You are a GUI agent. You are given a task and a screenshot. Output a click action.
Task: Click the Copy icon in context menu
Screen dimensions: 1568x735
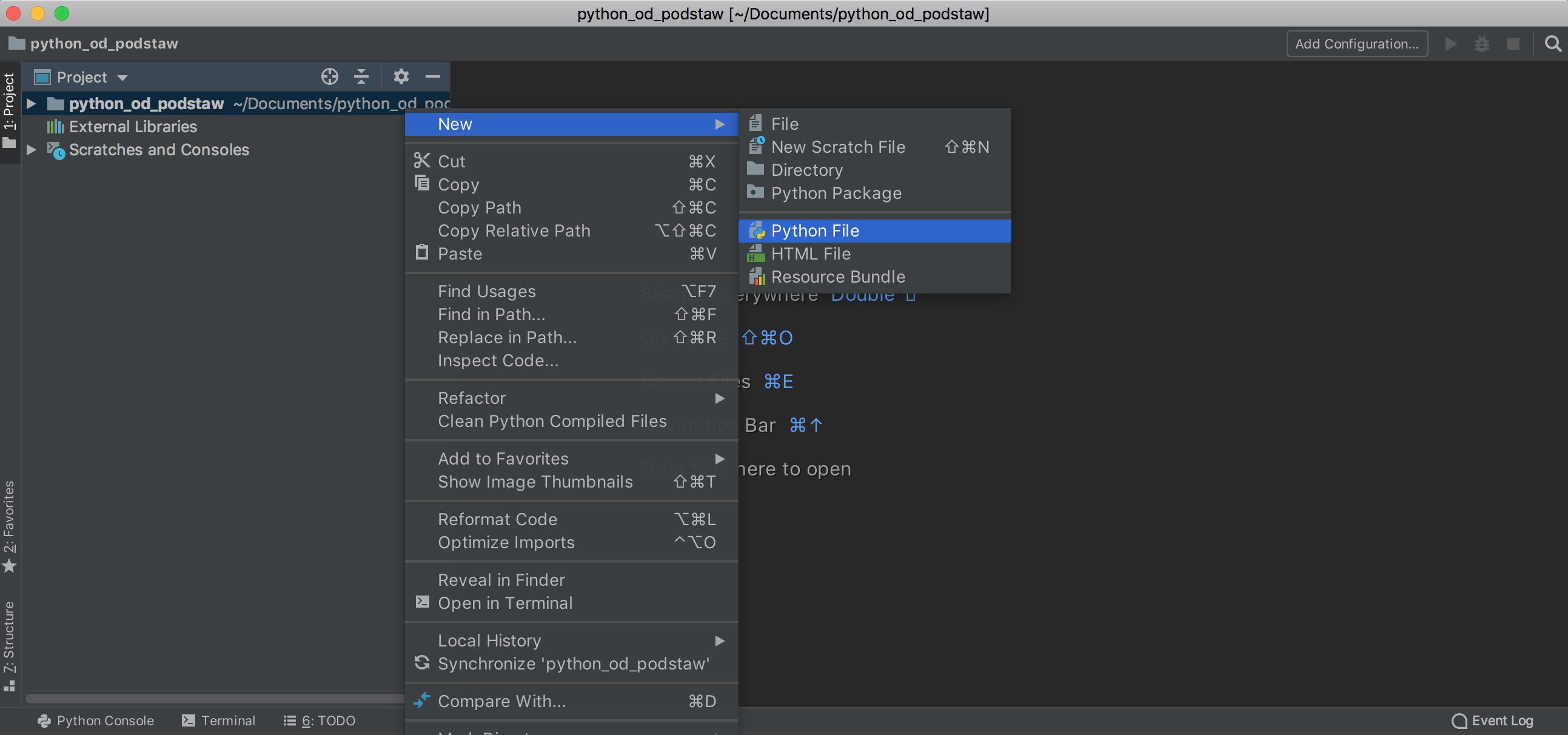[x=422, y=183]
